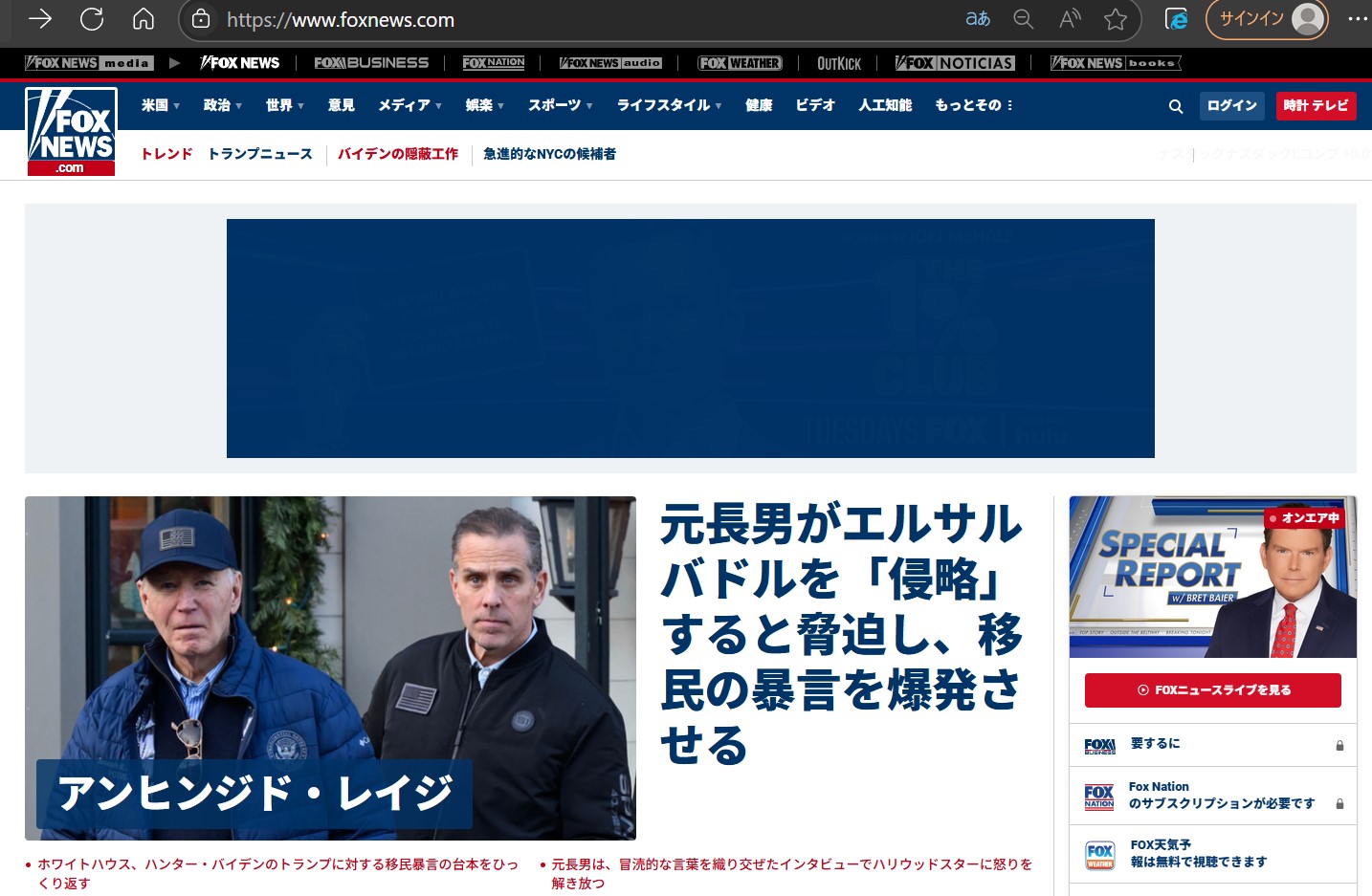Click the Special Report live thumbnail
This screenshot has width=1372, height=896.
point(1213,577)
